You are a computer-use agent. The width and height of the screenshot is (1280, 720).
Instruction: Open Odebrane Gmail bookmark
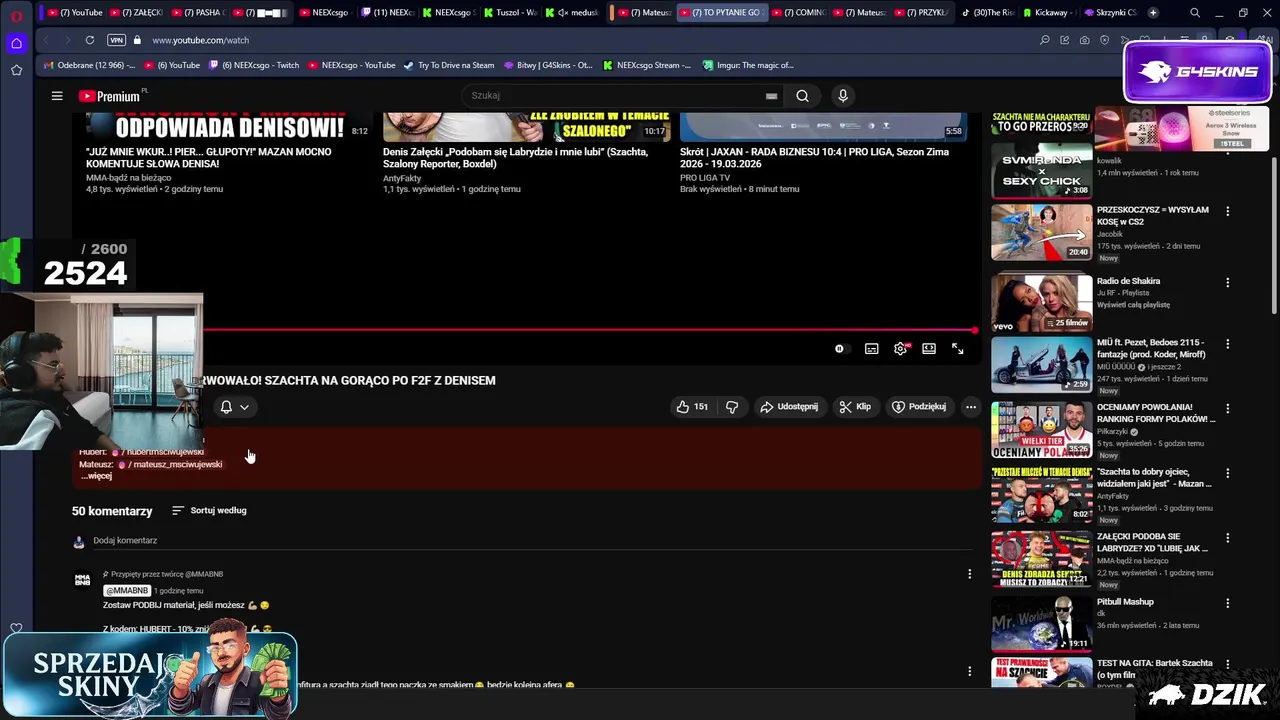(x=88, y=65)
